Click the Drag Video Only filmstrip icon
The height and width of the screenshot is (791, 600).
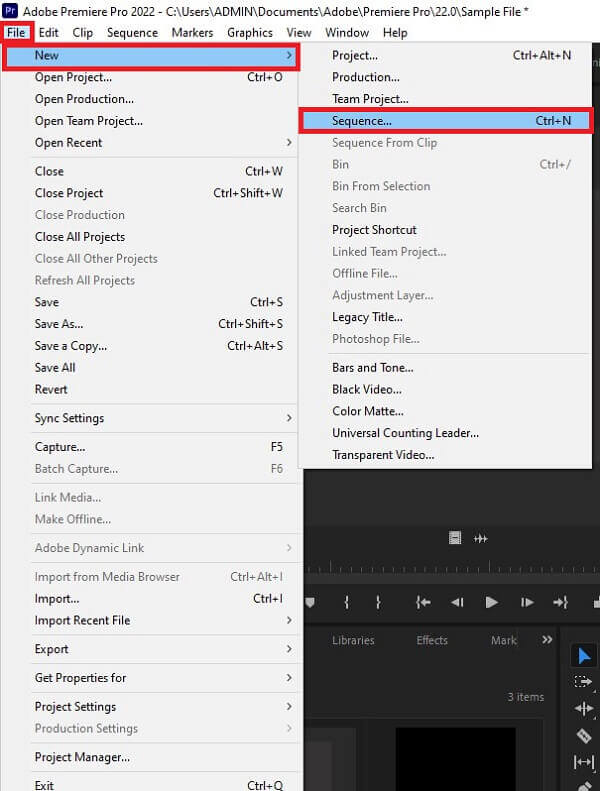(x=455, y=538)
